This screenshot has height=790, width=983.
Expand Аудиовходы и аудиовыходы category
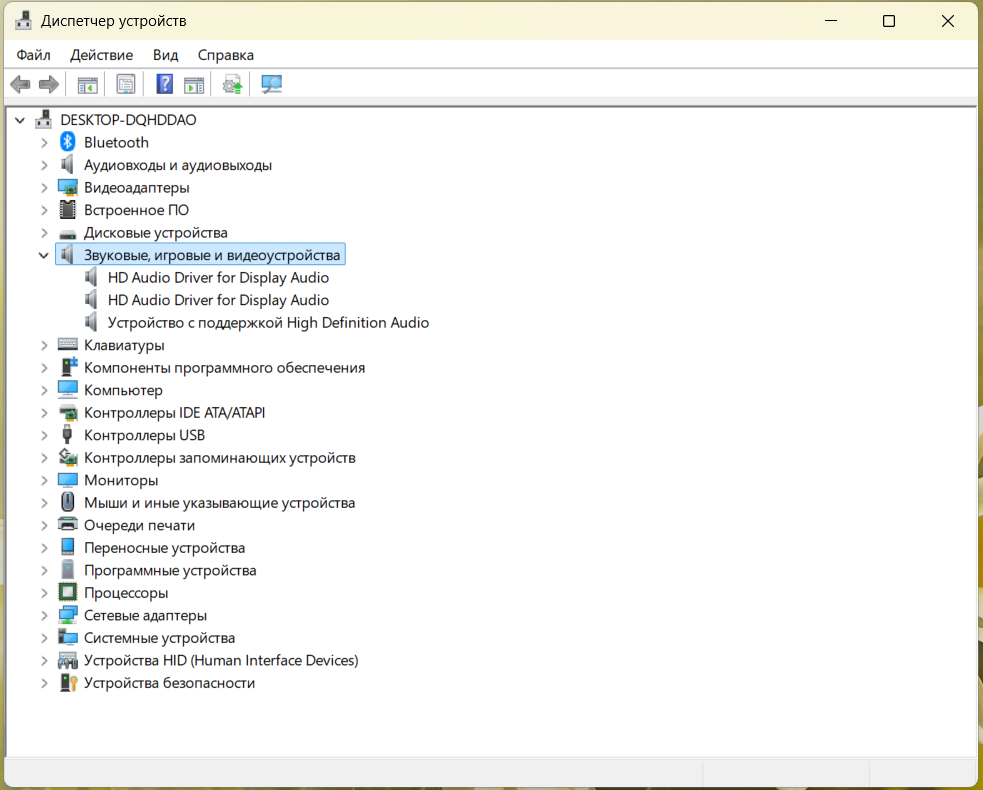pos(44,165)
